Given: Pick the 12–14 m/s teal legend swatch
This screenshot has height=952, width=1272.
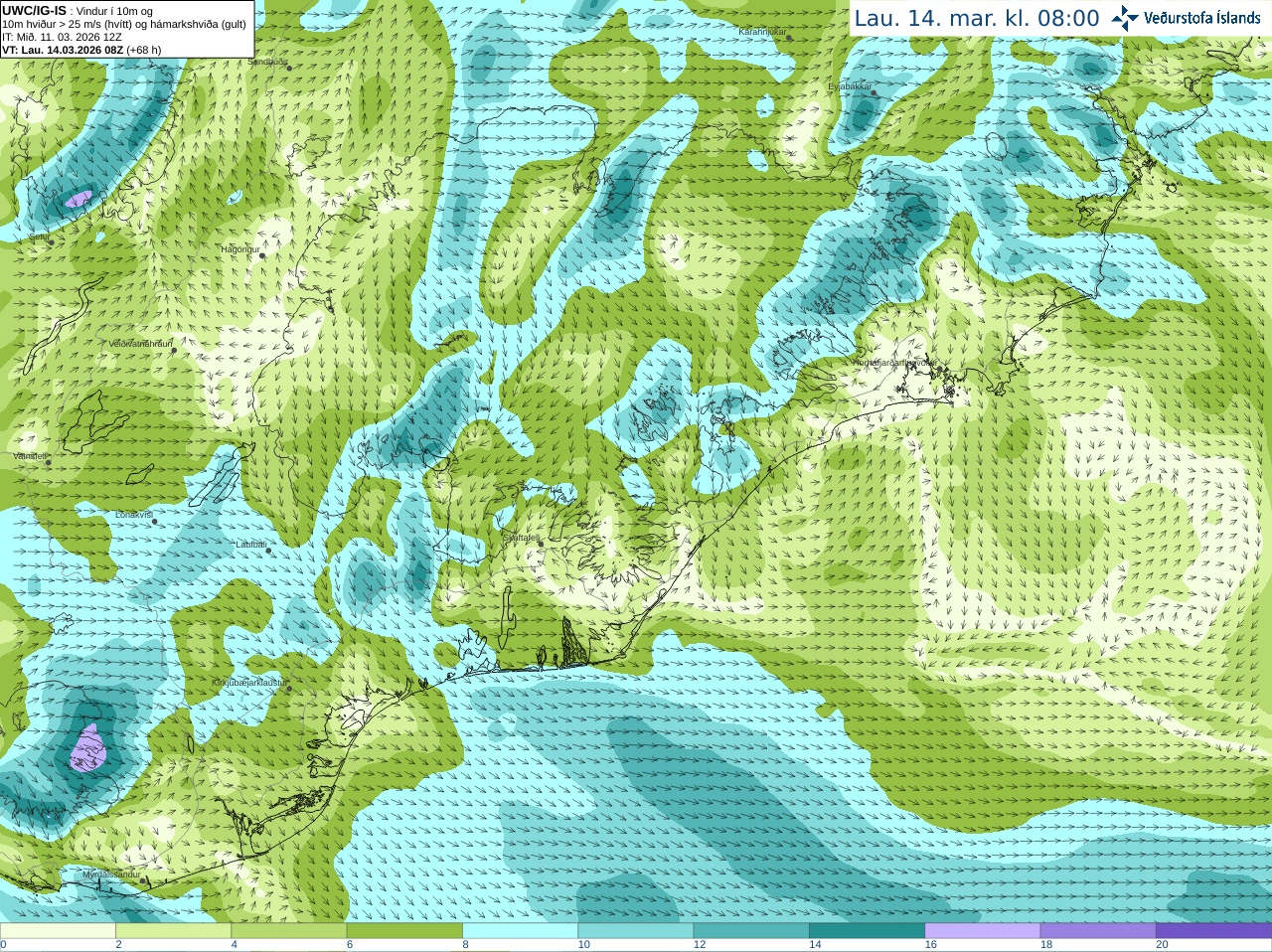Looking at the screenshot, I should [x=751, y=931].
